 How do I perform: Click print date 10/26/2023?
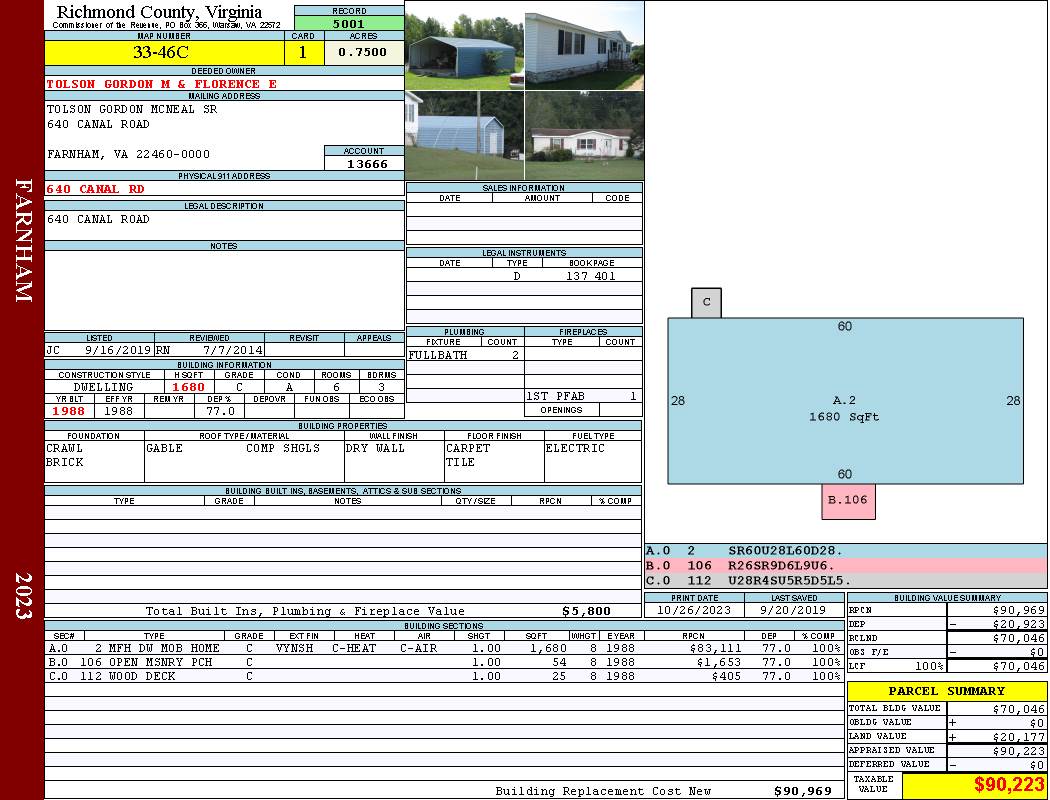pos(694,610)
